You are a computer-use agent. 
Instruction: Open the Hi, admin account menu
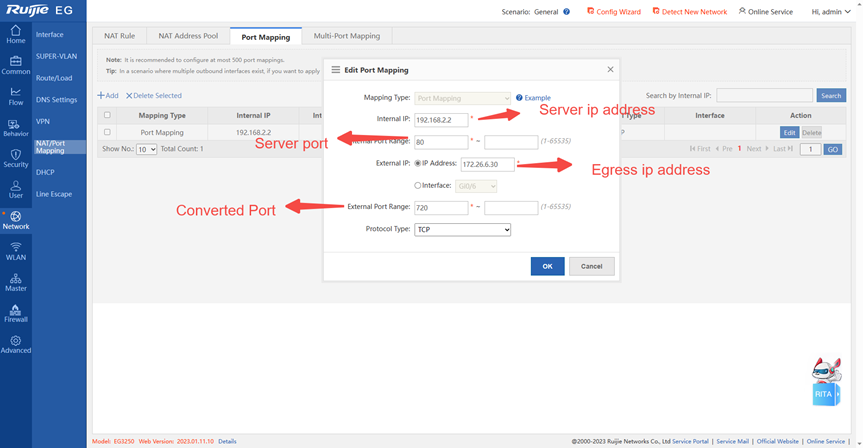pos(831,12)
